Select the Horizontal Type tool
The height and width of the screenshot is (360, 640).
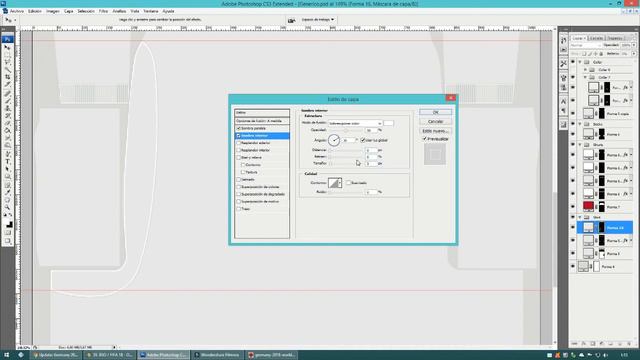coord(7,162)
